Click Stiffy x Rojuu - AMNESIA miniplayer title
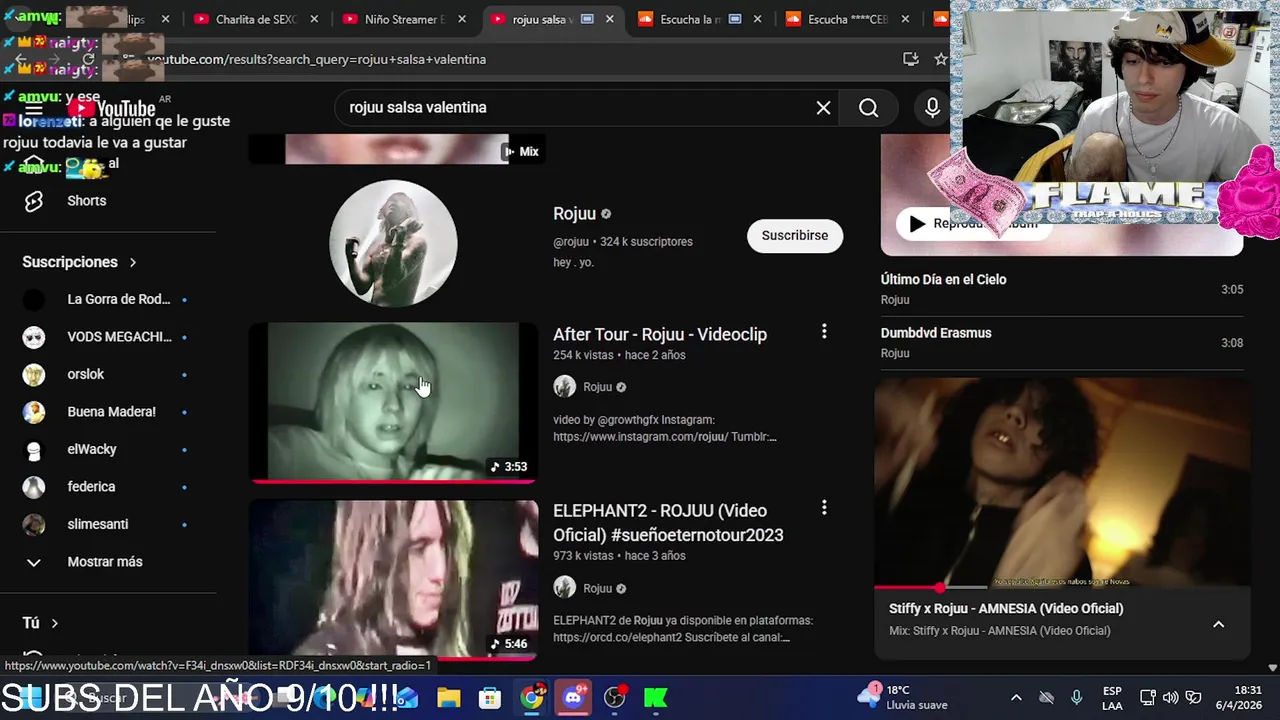 click(1006, 608)
